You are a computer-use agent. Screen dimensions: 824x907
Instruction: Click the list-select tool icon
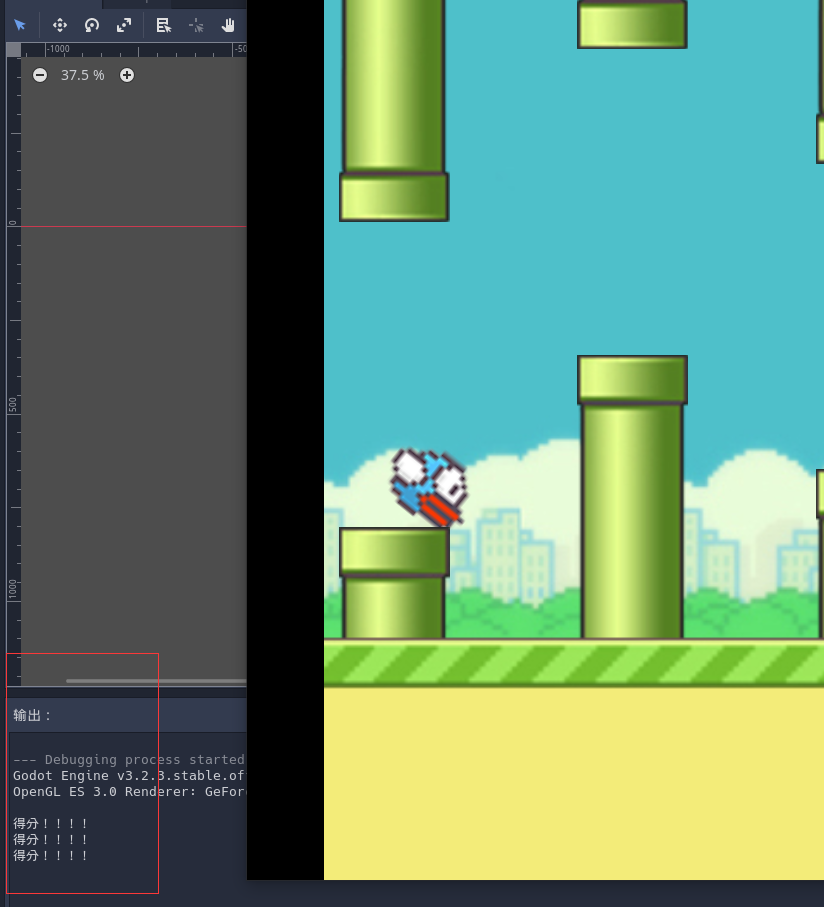click(164, 25)
